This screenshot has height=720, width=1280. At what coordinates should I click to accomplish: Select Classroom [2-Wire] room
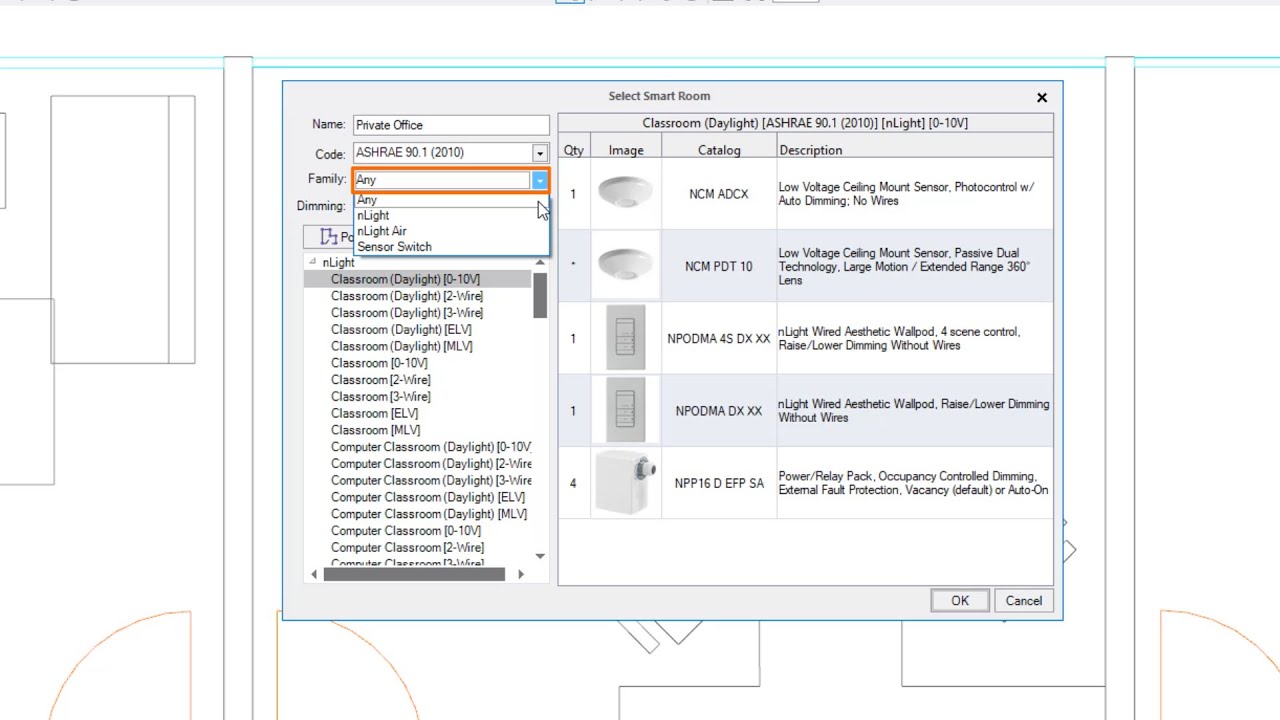pyautogui.click(x=381, y=380)
